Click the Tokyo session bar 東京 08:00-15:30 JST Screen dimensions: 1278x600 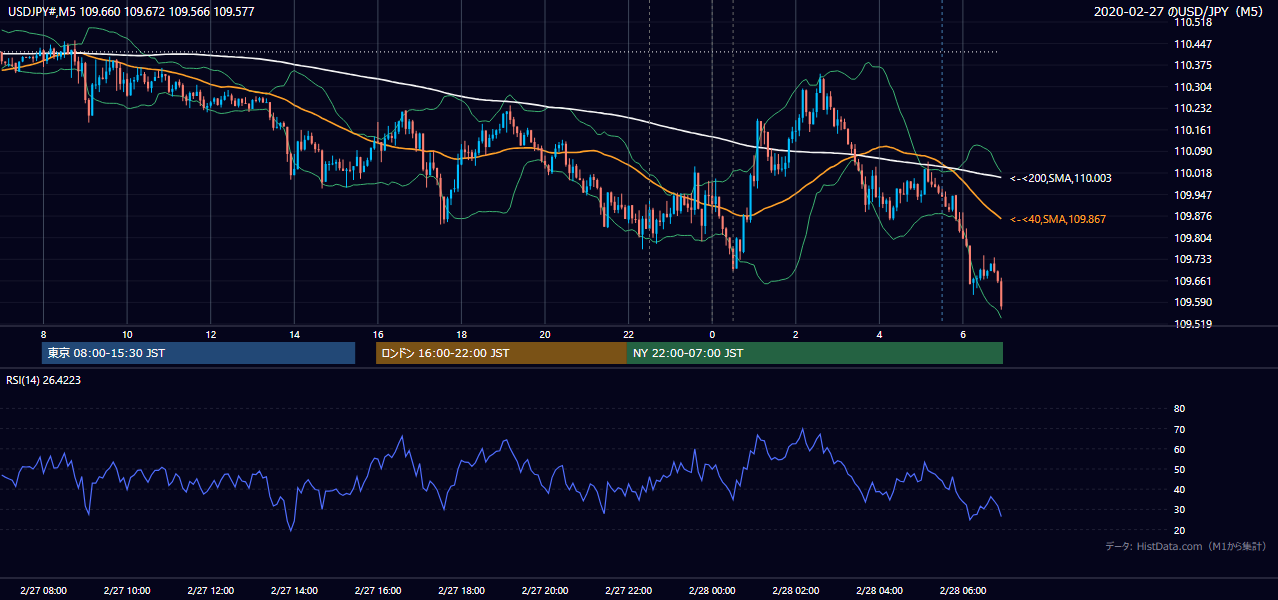point(199,353)
